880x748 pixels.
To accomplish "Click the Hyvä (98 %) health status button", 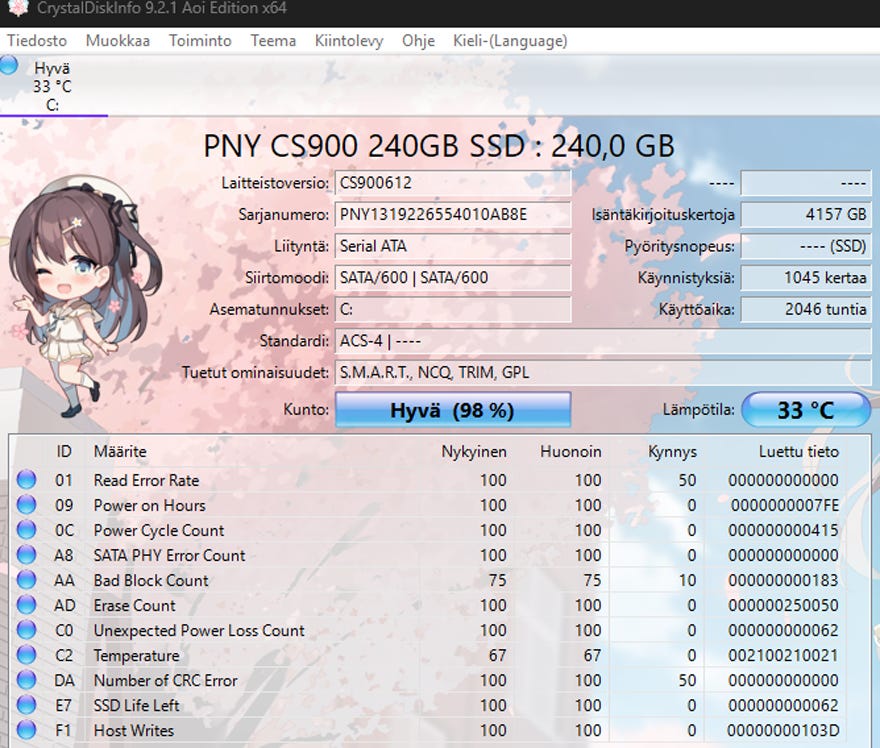I will coord(453,410).
